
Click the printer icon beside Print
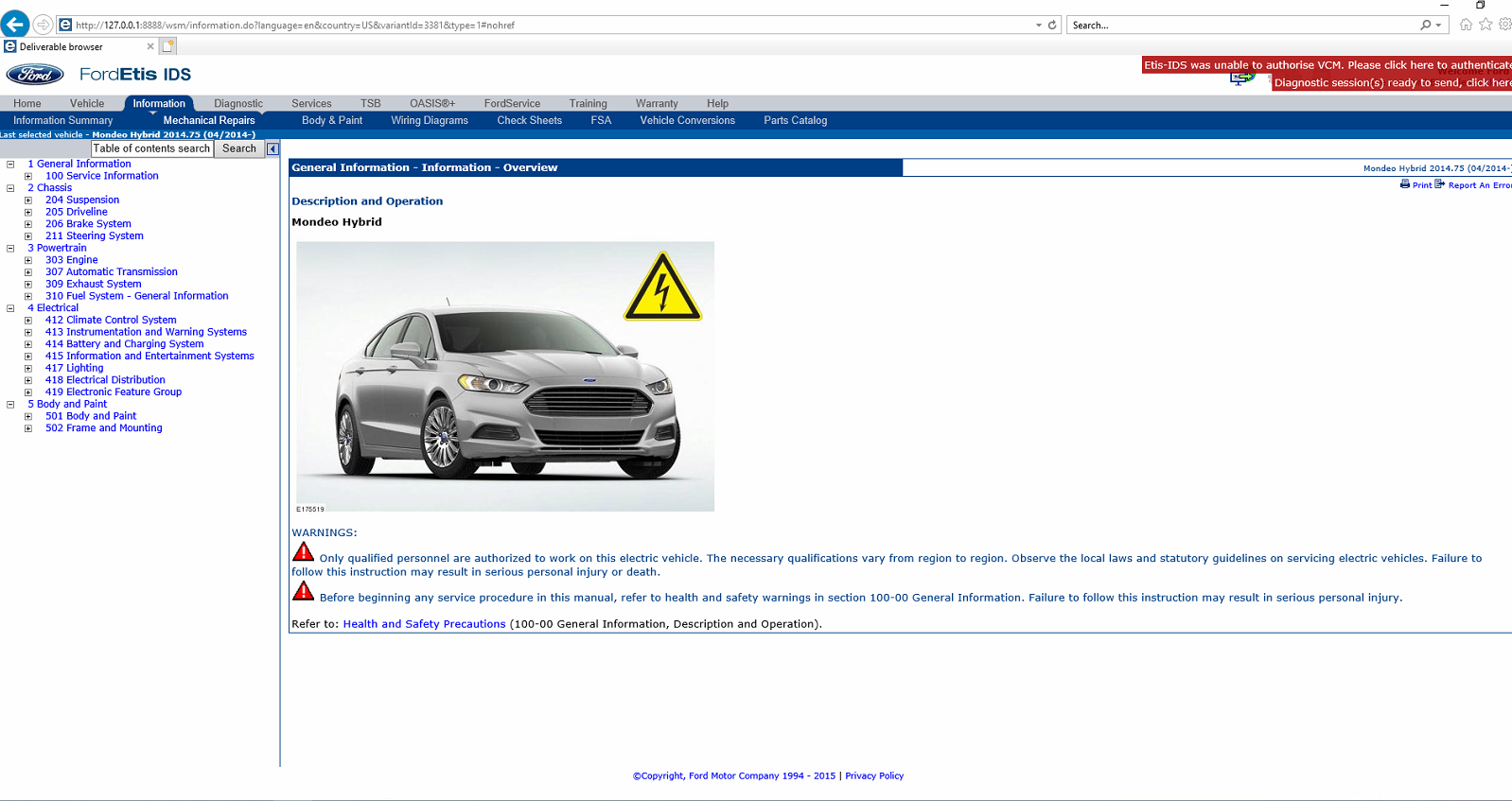point(1405,184)
